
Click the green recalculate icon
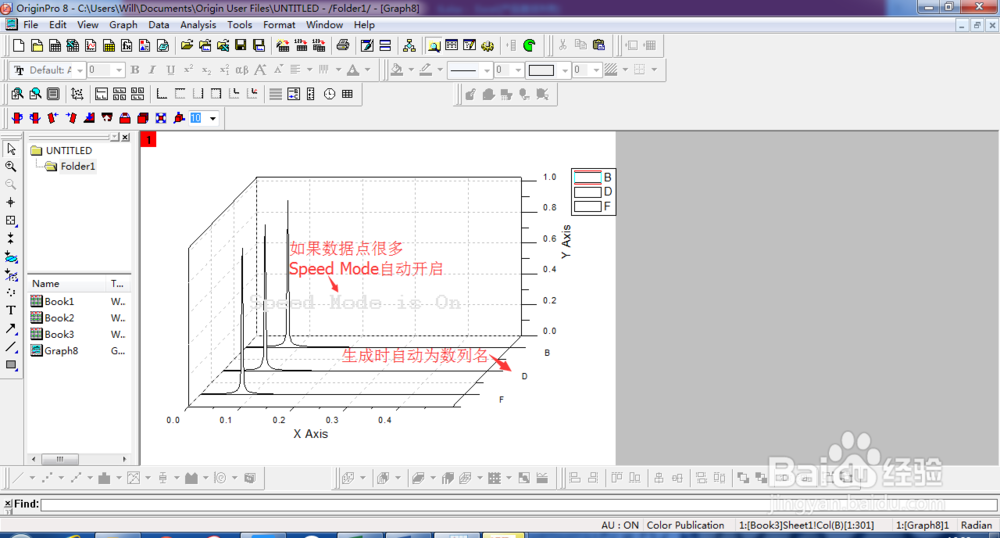click(529, 45)
